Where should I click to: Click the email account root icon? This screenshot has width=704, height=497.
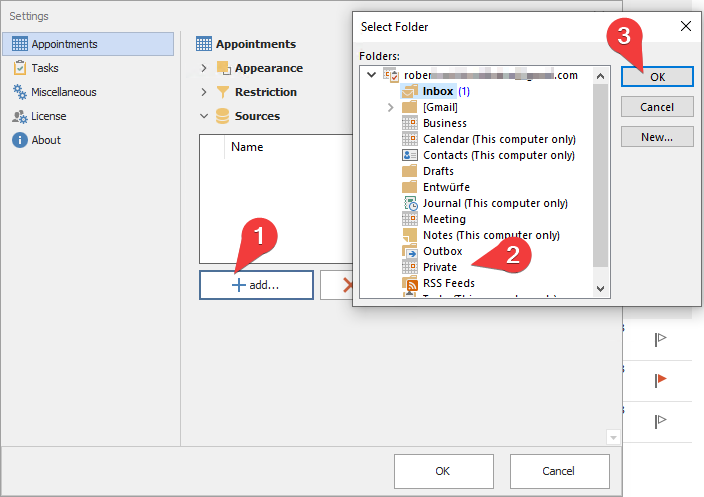[x=391, y=75]
